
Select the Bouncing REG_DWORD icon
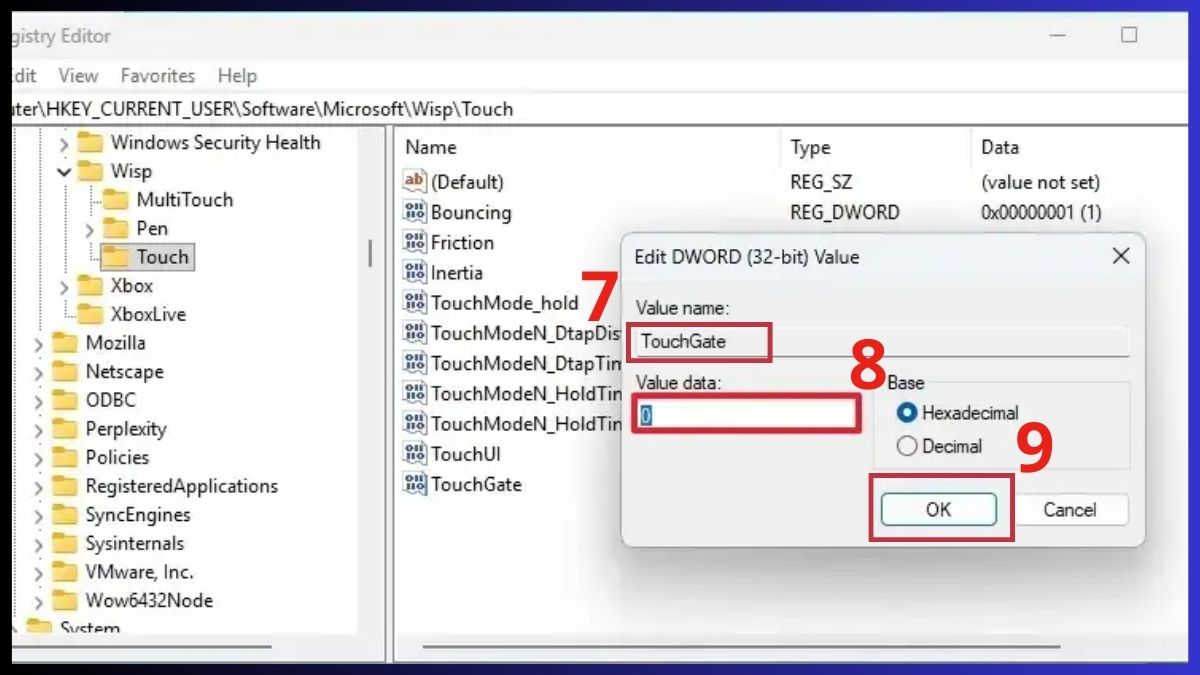click(x=415, y=212)
